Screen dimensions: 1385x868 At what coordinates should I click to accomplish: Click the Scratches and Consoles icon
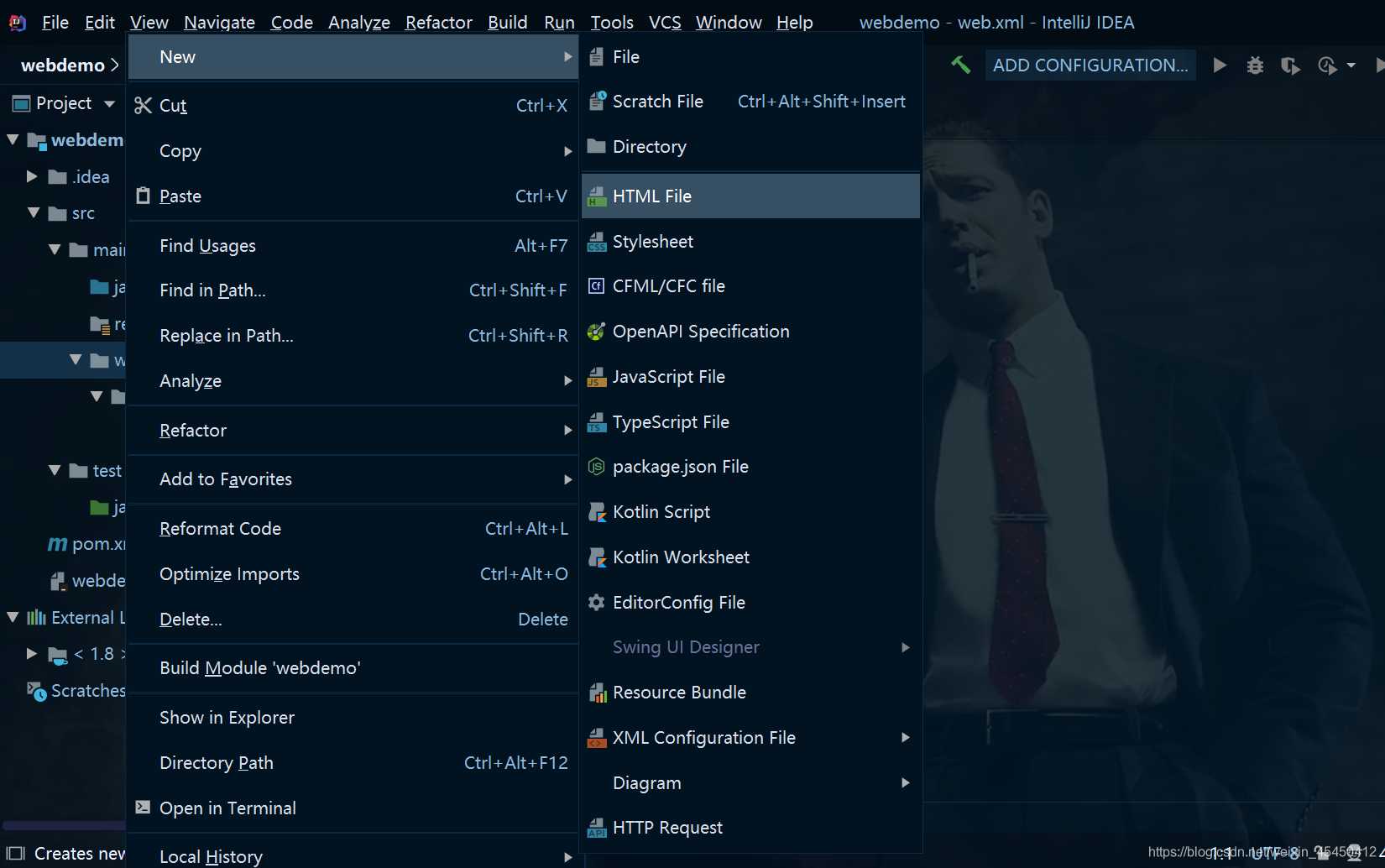(36, 690)
